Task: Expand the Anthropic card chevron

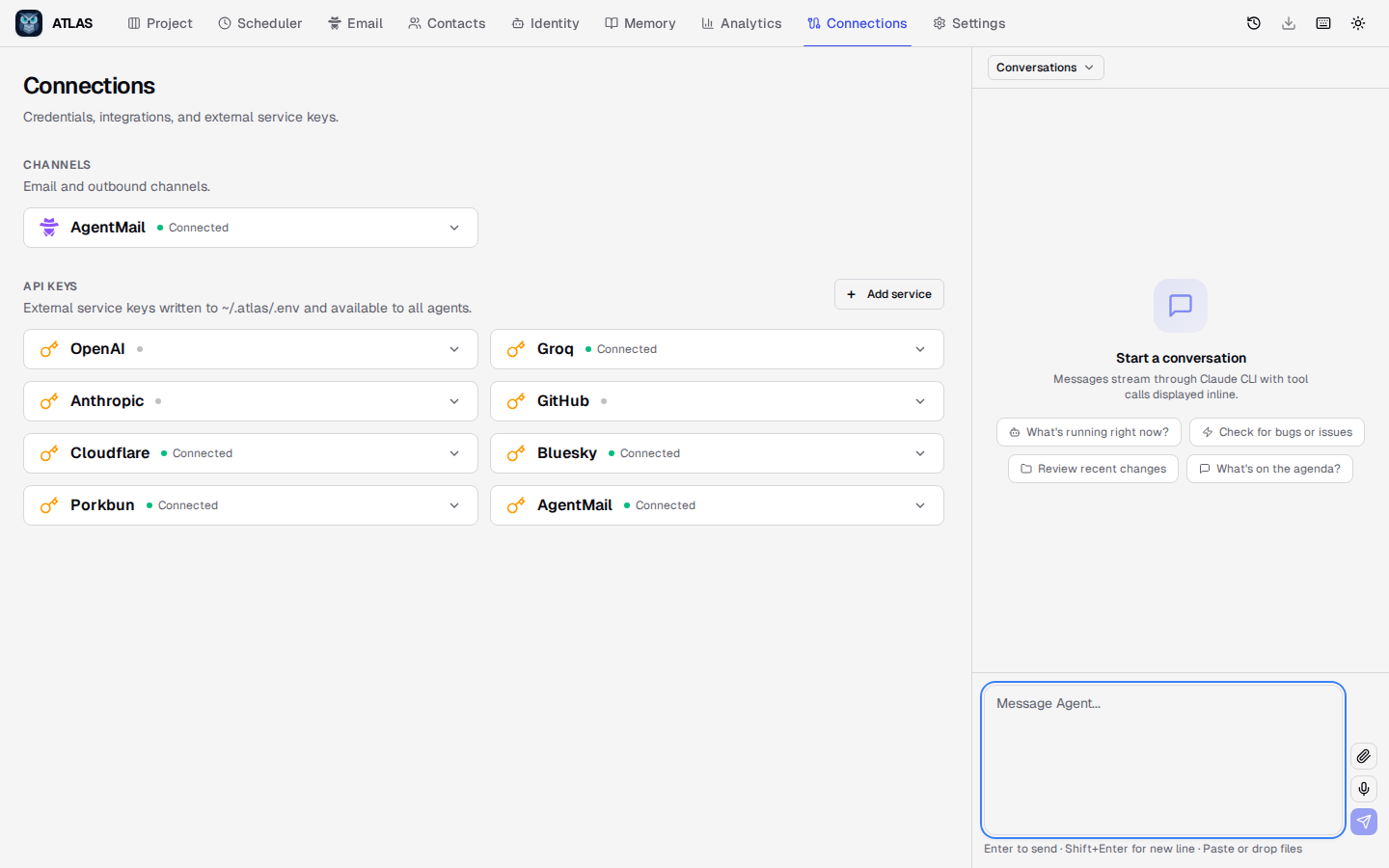Action: click(x=454, y=401)
